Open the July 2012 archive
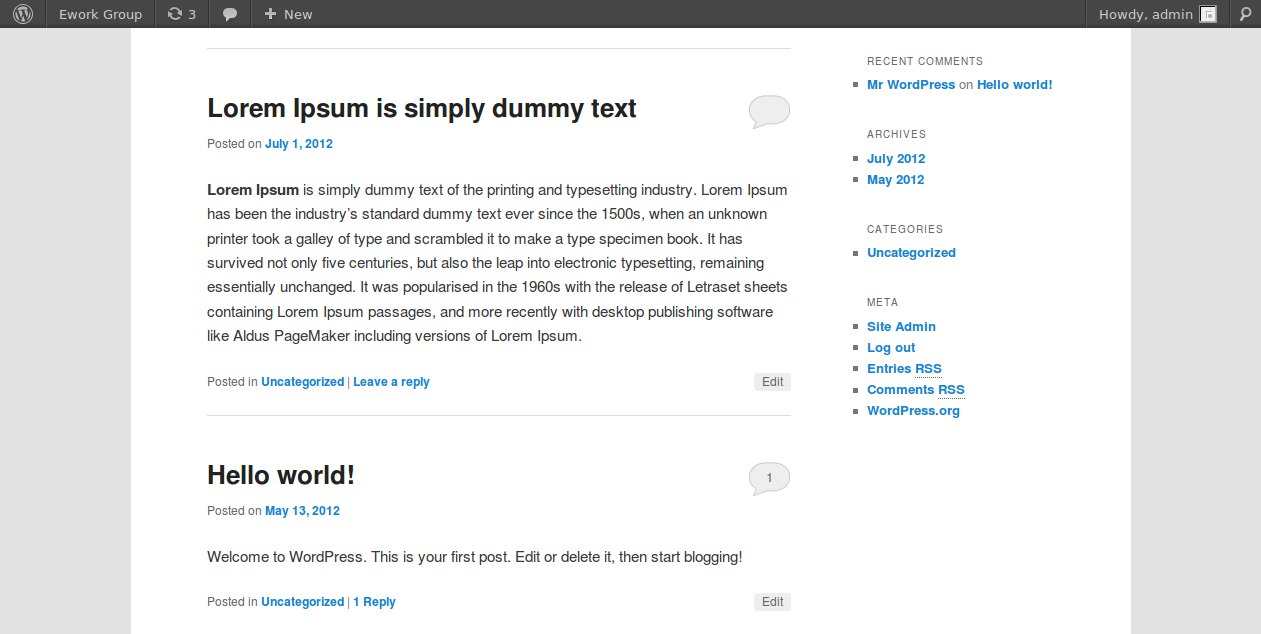The width and height of the screenshot is (1261, 634). pyautogui.click(x=896, y=158)
